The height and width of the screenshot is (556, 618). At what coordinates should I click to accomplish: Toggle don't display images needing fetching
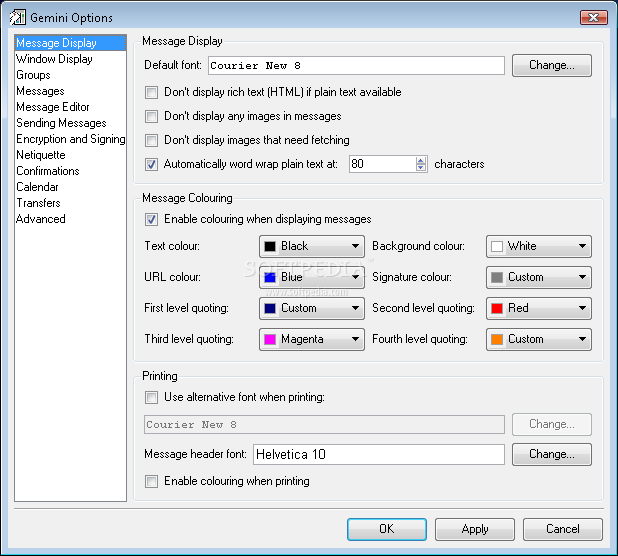pos(151,140)
